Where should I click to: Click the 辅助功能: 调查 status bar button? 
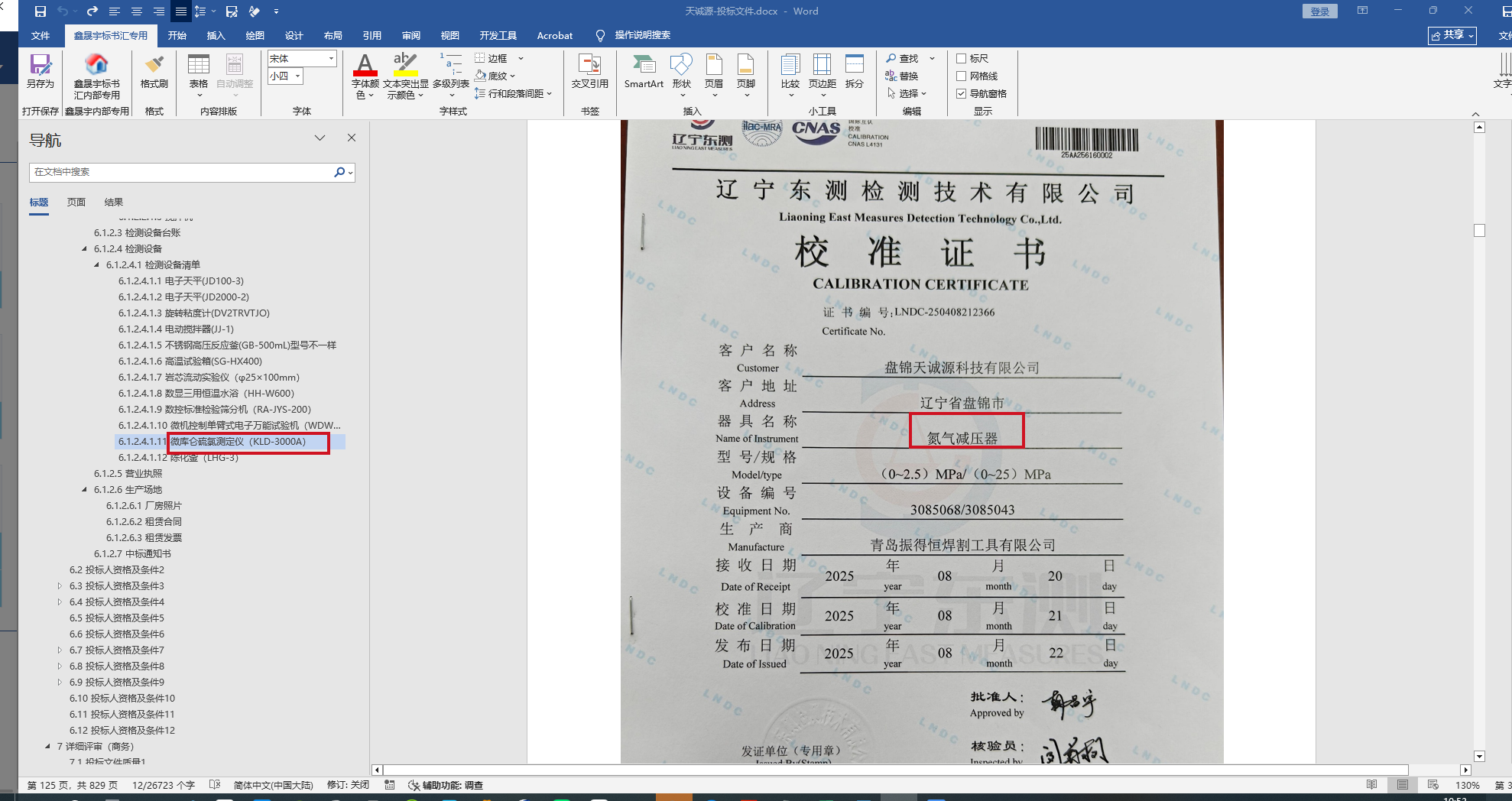[446, 785]
